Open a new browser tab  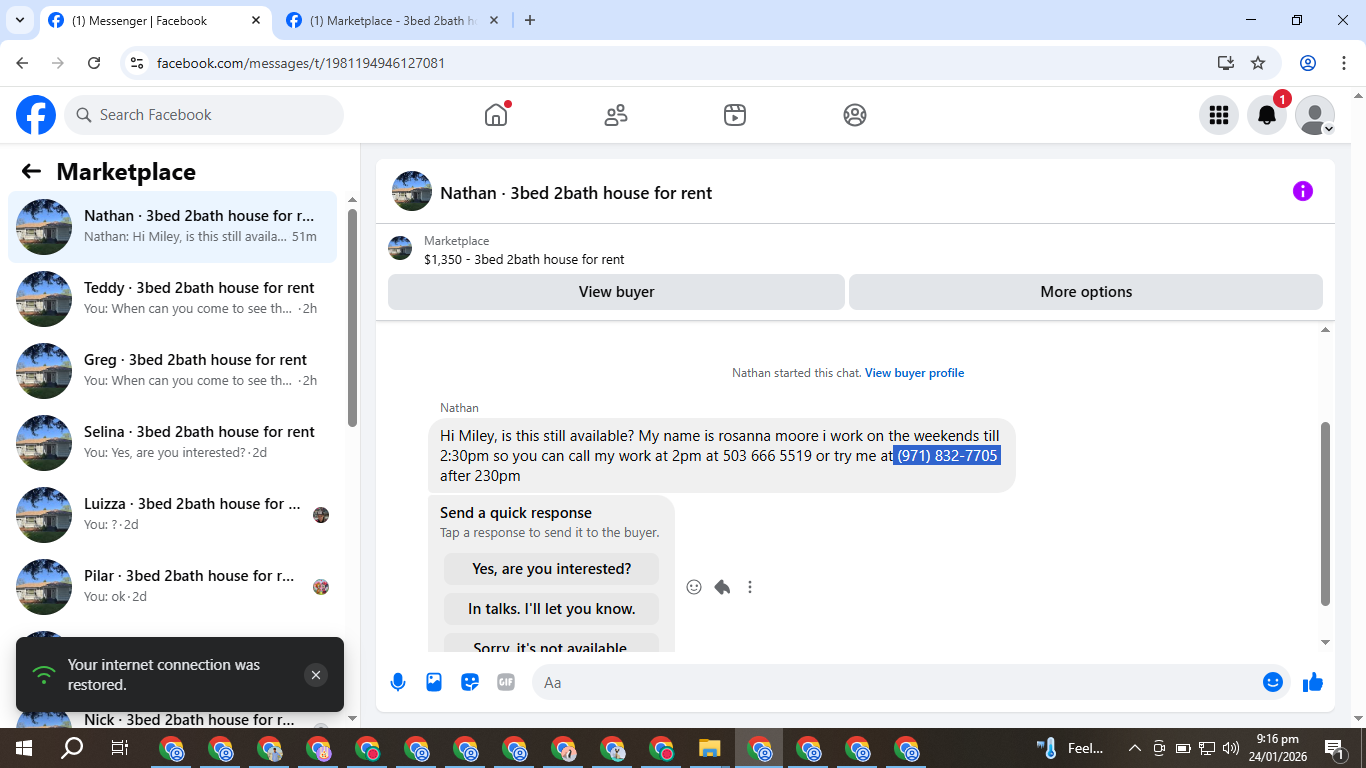pos(530,20)
